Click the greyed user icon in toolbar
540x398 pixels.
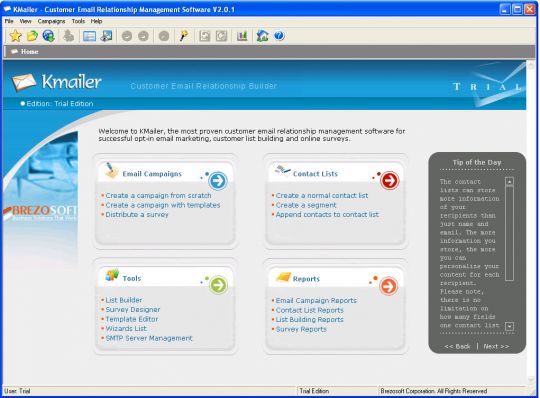[x=69, y=36]
